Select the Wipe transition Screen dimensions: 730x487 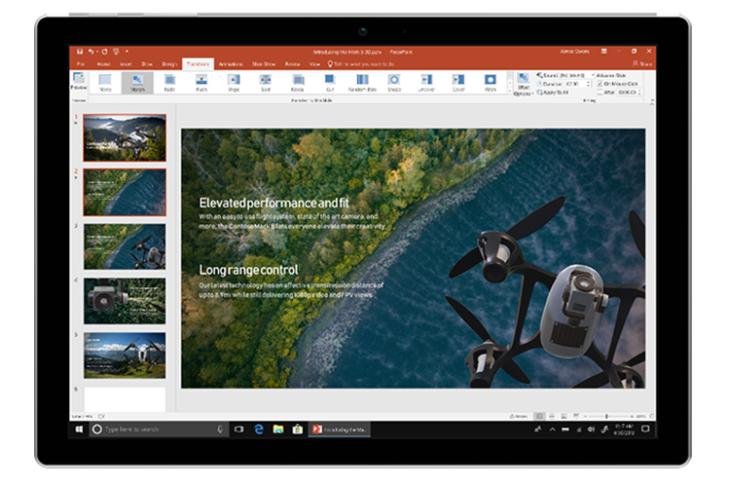point(233,83)
